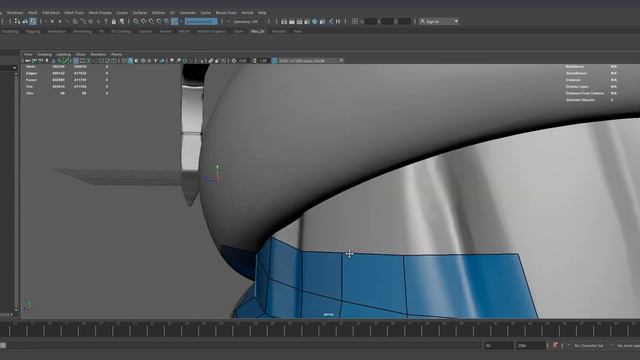Viewport: 640px width, 360px height.
Task: Start IPR render icon
Action: 300,21
